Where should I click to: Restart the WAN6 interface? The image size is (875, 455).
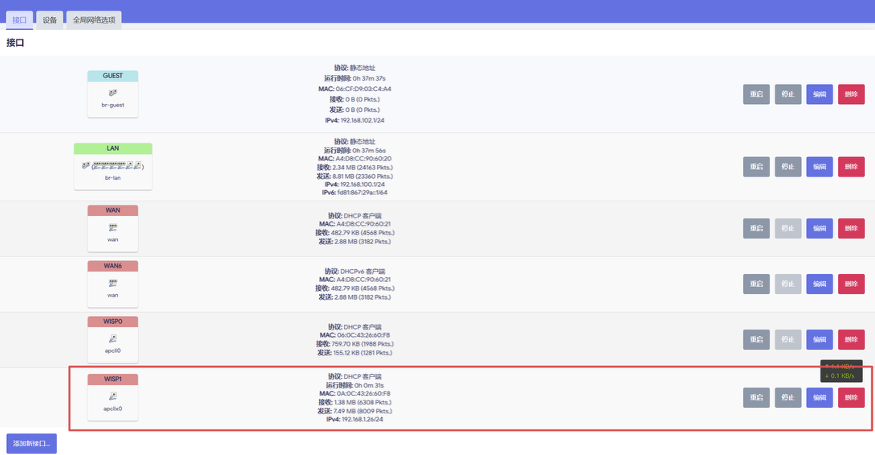pyautogui.click(x=756, y=284)
